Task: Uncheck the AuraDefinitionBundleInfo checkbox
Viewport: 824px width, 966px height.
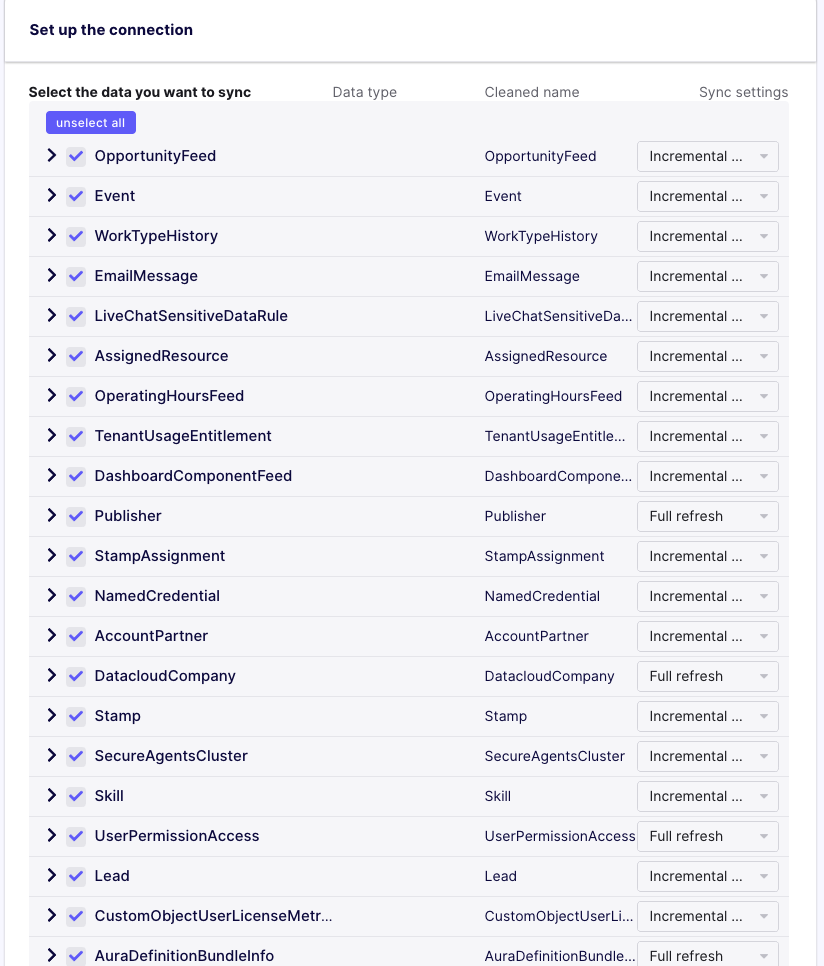Action: [76, 956]
